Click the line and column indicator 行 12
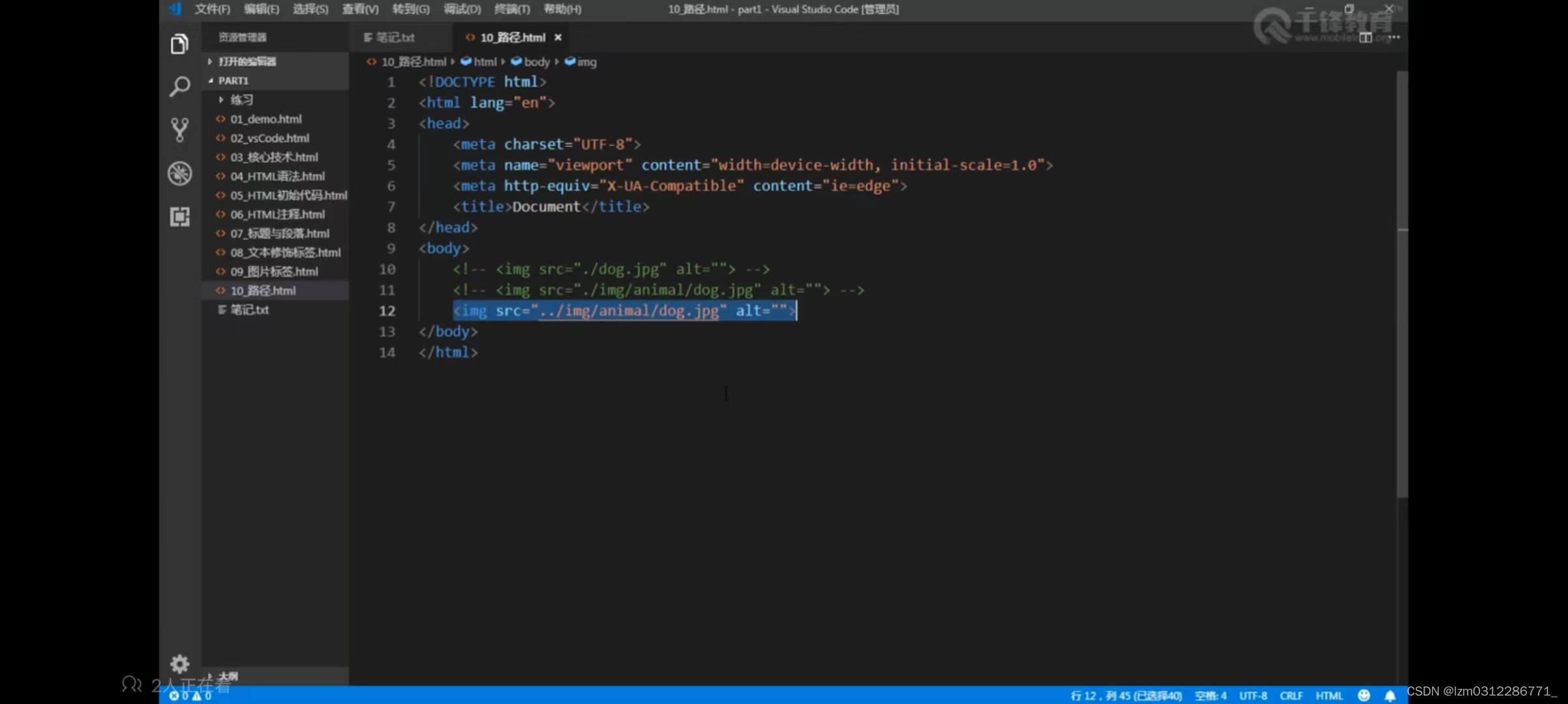 pos(1126,696)
